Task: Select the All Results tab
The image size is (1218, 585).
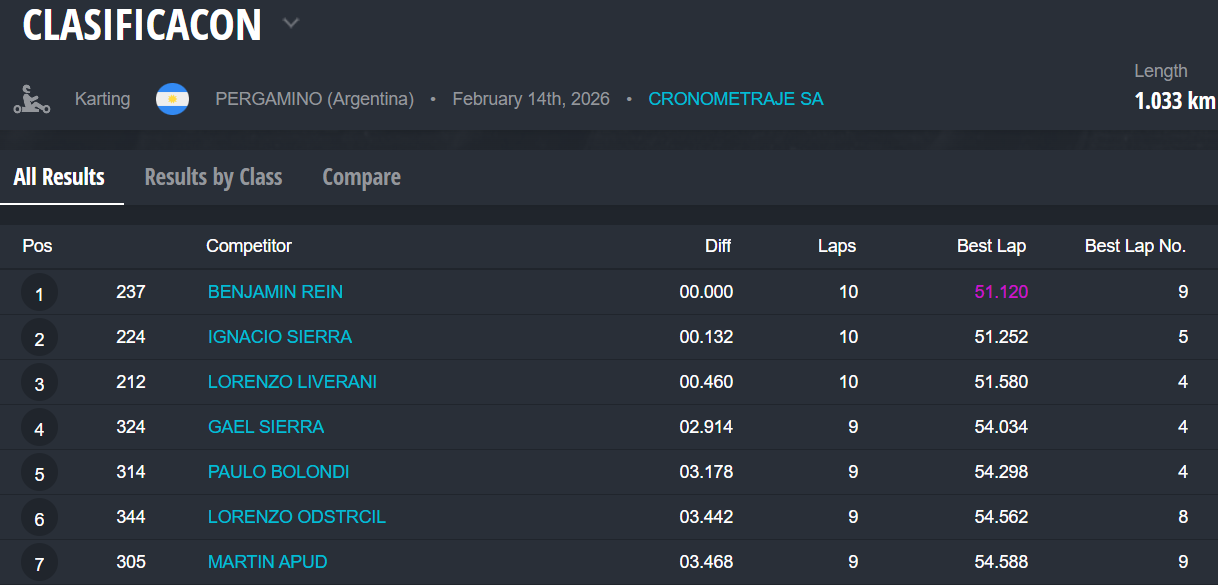Action: pos(59,177)
